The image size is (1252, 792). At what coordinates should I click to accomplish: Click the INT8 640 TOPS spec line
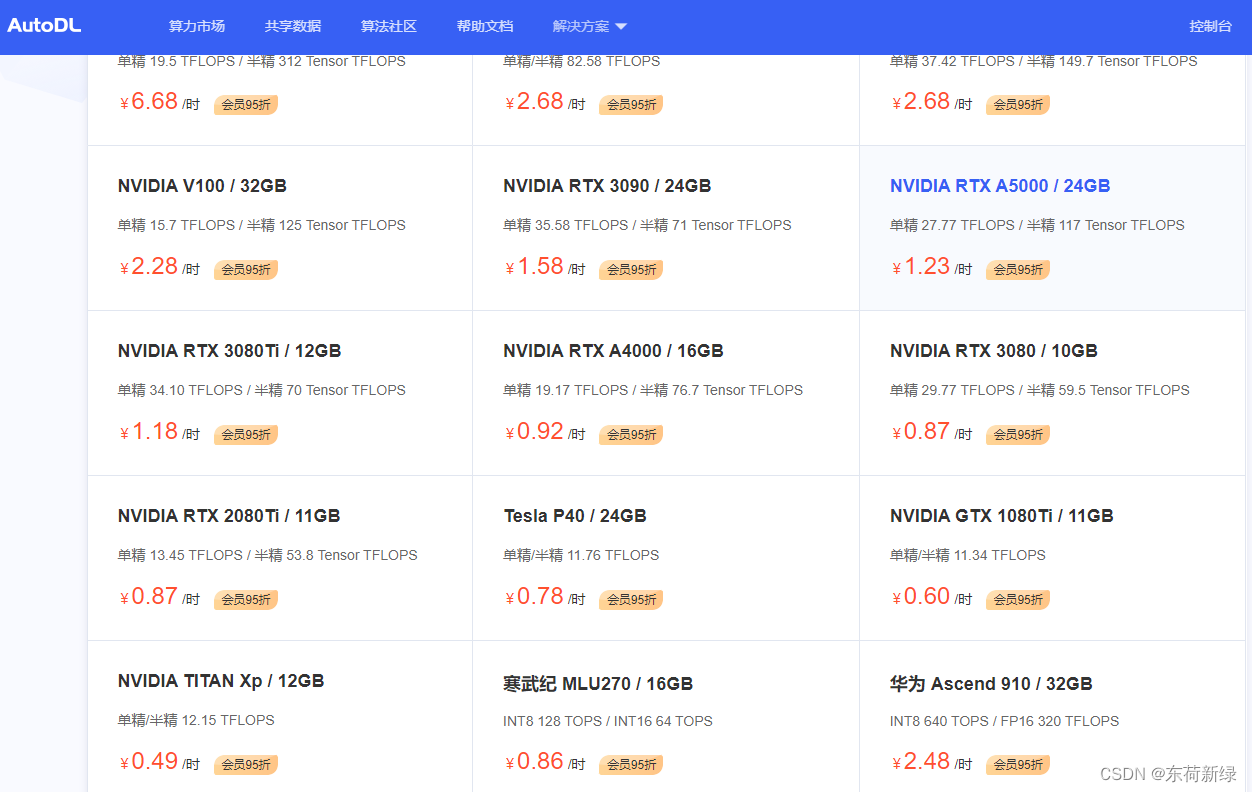pyautogui.click(x=1005, y=721)
